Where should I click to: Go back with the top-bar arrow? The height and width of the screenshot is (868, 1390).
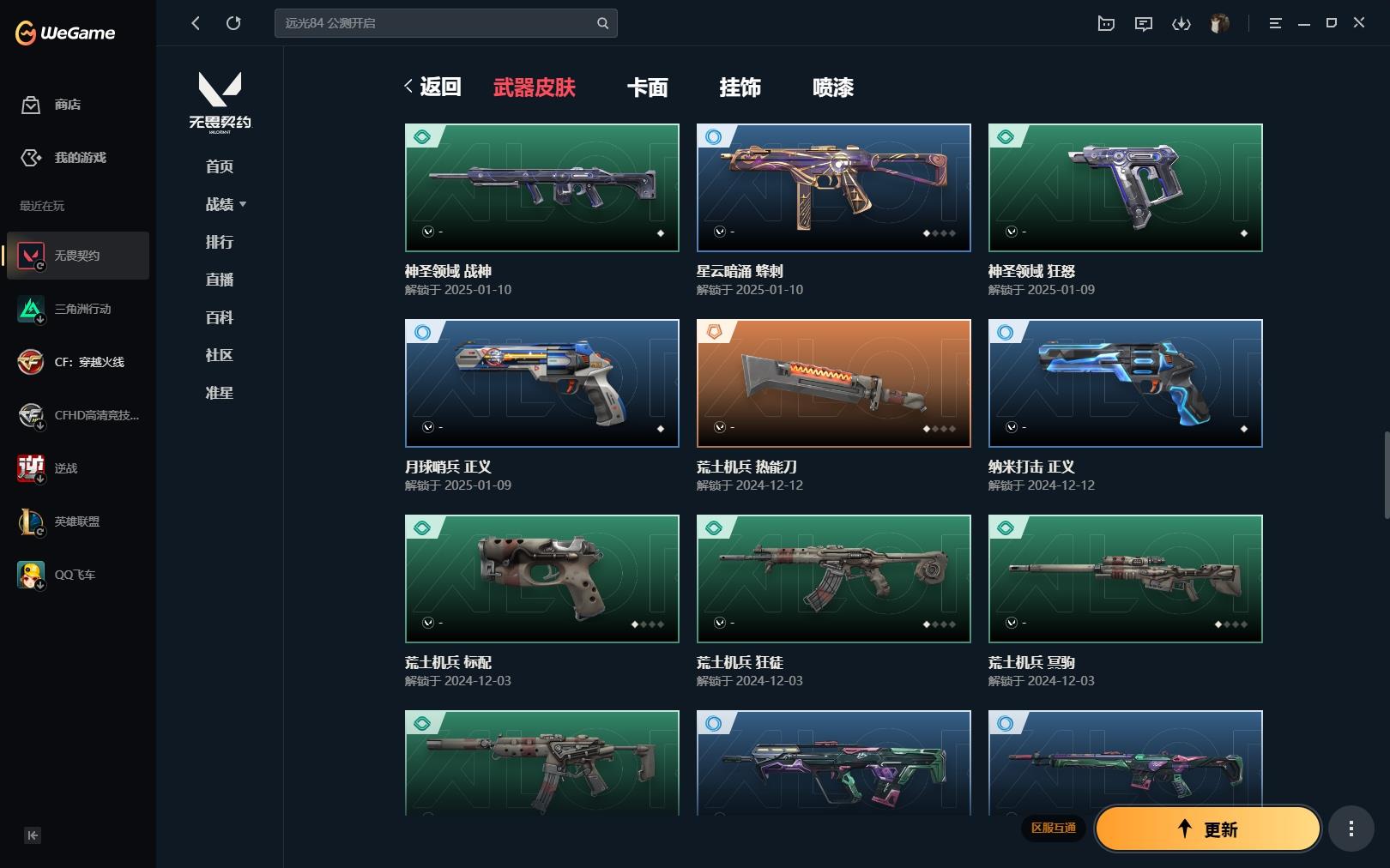(x=196, y=23)
